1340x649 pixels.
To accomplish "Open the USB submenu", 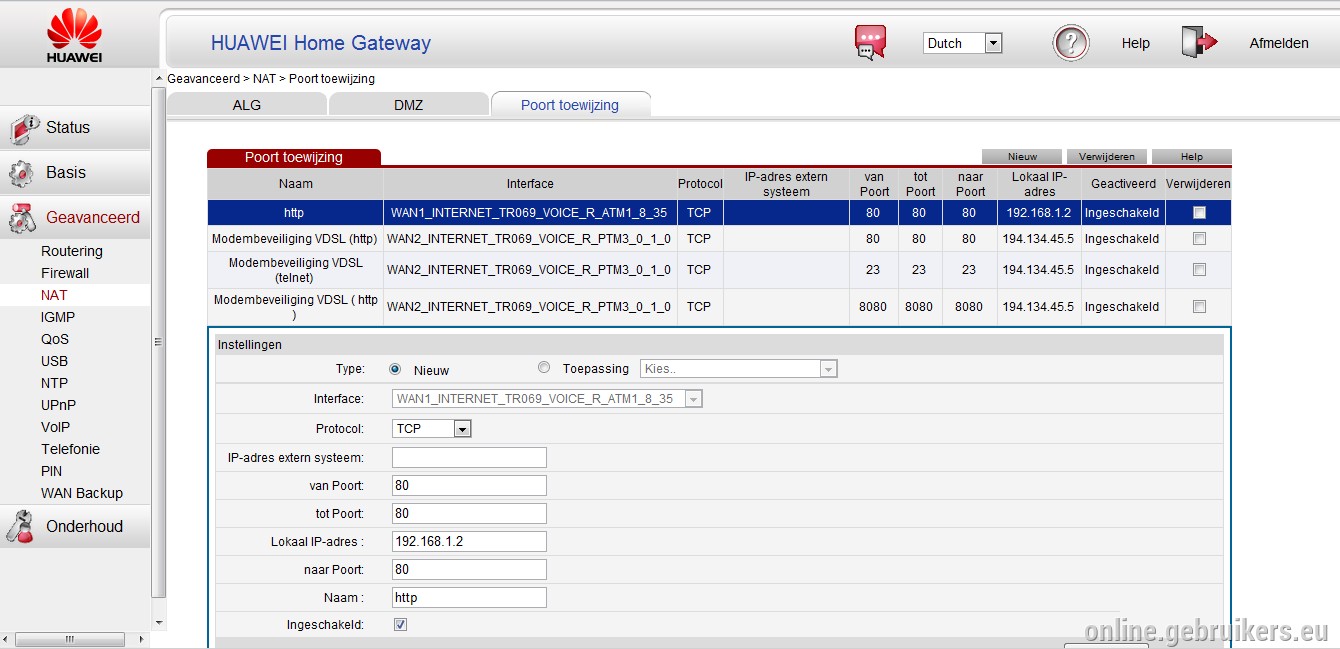I will point(55,361).
